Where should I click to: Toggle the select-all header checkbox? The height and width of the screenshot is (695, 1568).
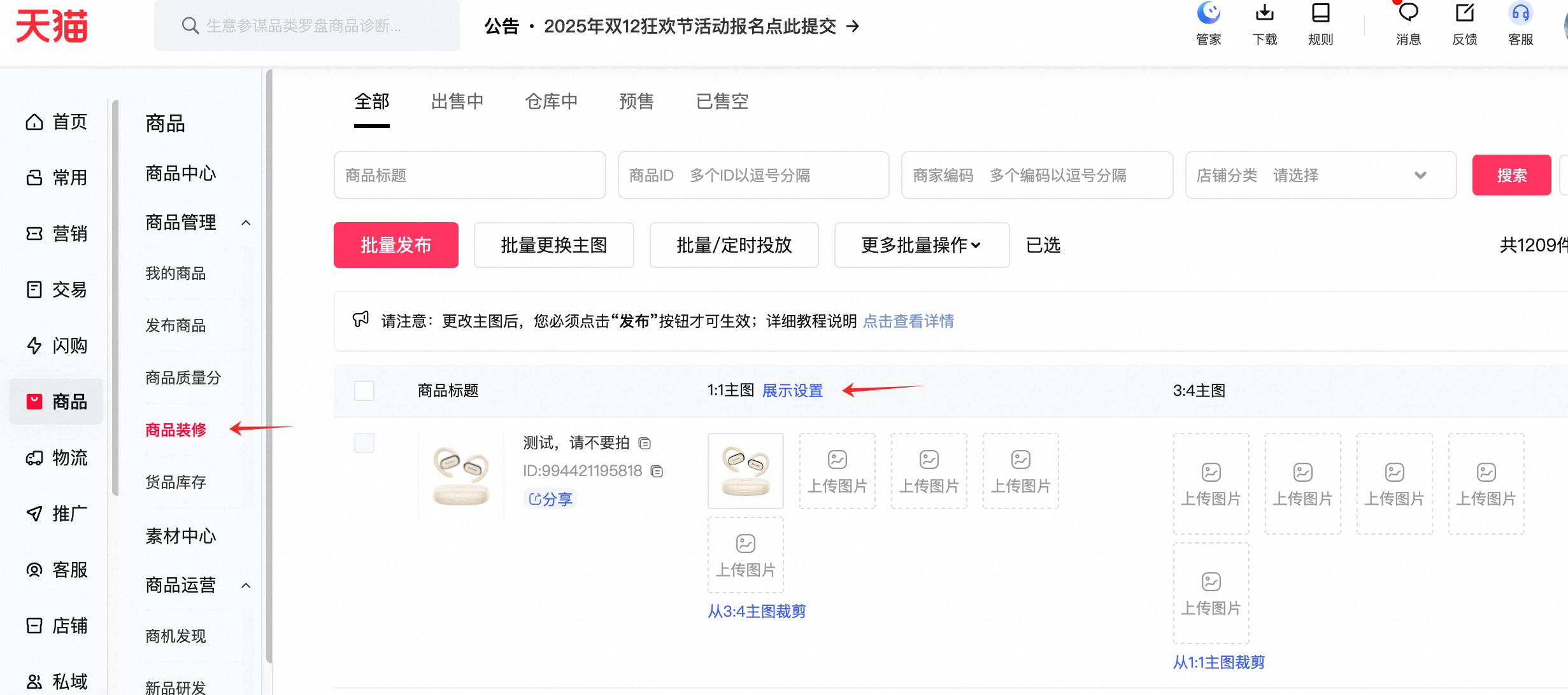pyautogui.click(x=364, y=390)
